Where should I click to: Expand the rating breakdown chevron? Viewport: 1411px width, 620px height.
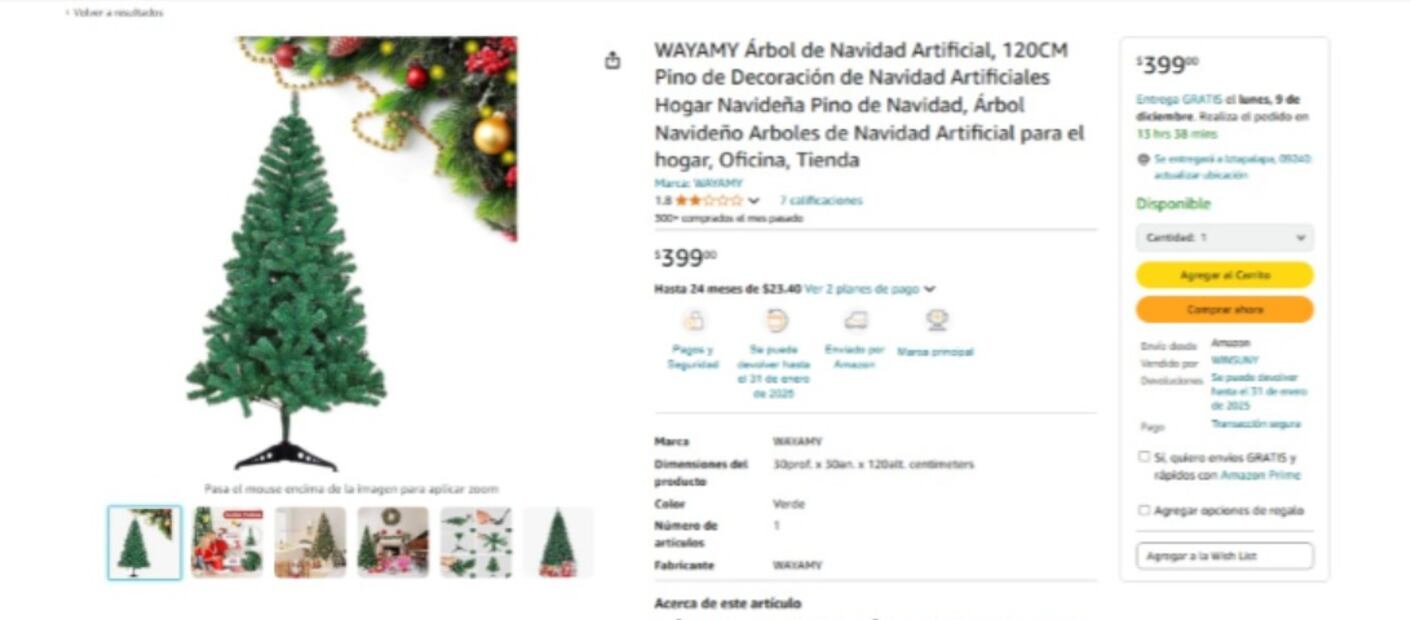[754, 201]
